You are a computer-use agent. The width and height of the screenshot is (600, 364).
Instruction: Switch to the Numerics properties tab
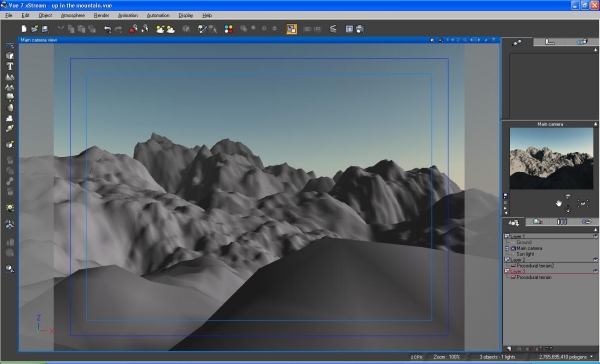549,42
